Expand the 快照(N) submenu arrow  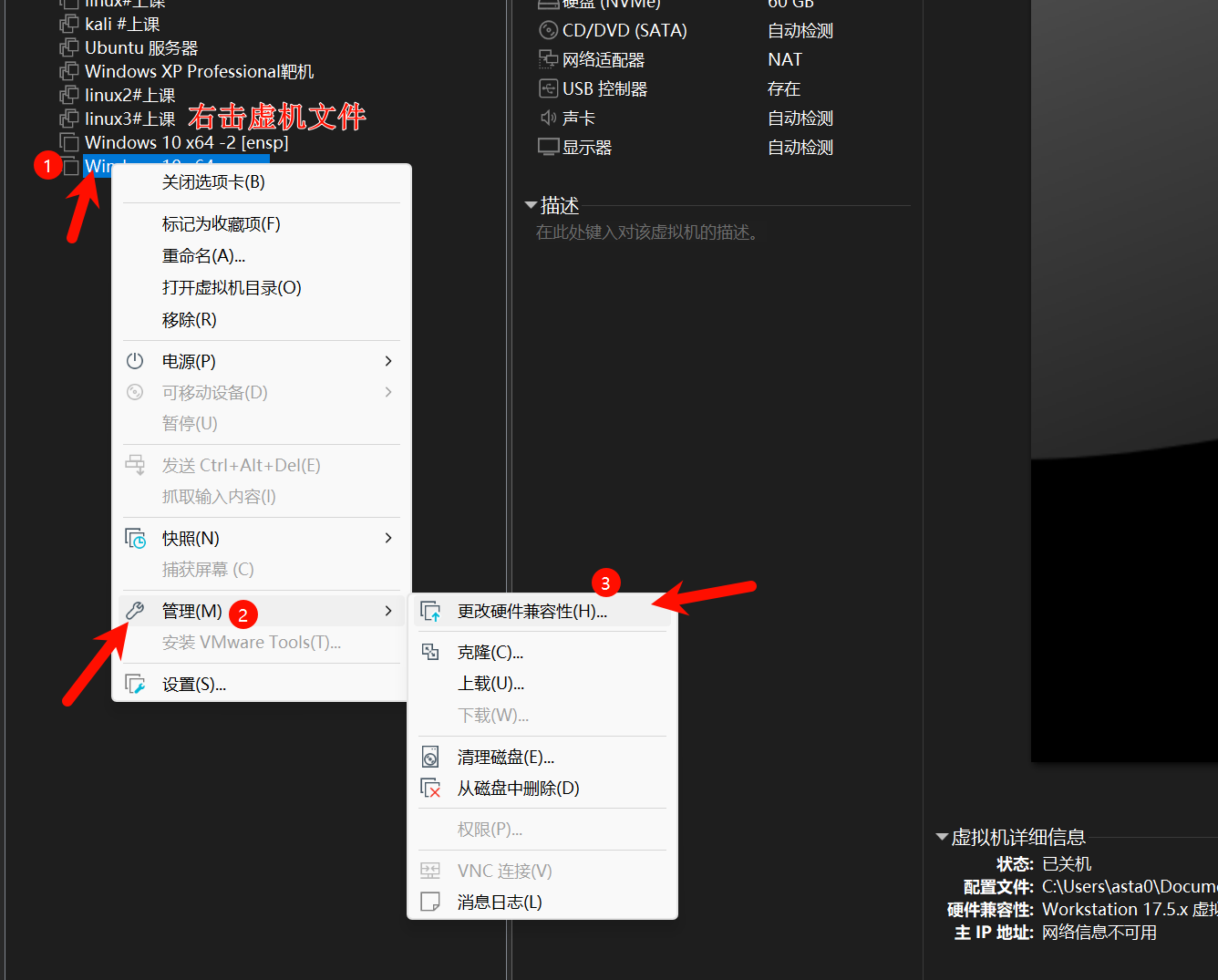pos(388,538)
